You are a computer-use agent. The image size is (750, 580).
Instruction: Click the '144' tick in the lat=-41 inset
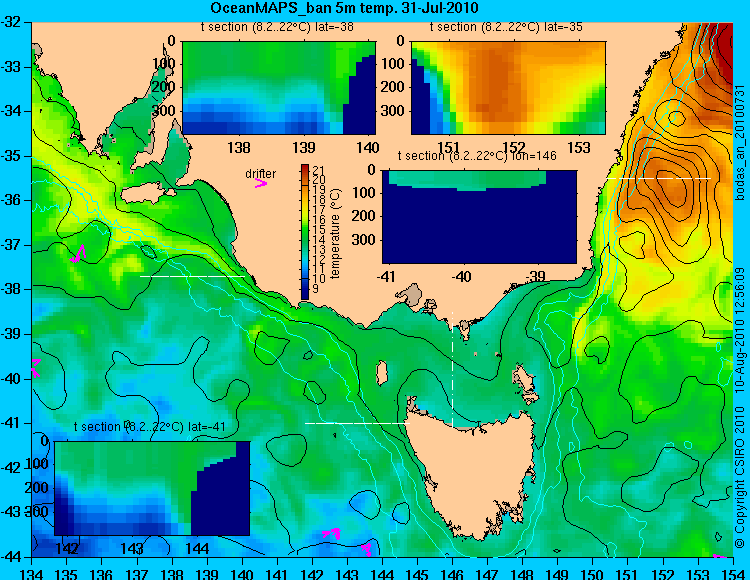click(x=197, y=548)
